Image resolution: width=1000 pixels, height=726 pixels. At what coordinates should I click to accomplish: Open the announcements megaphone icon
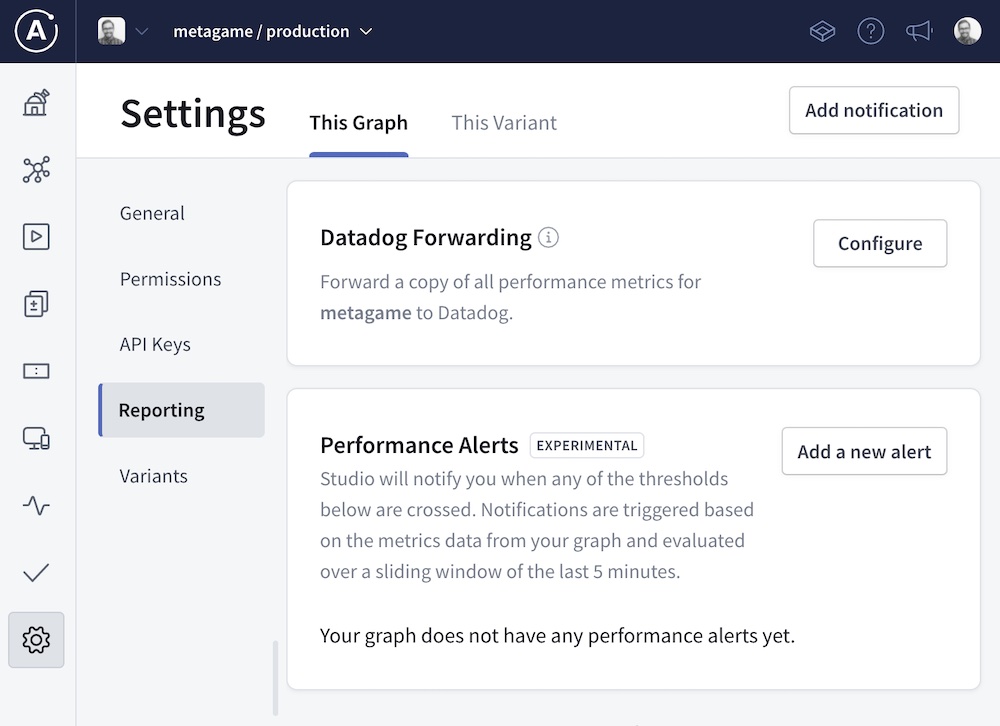918,31
